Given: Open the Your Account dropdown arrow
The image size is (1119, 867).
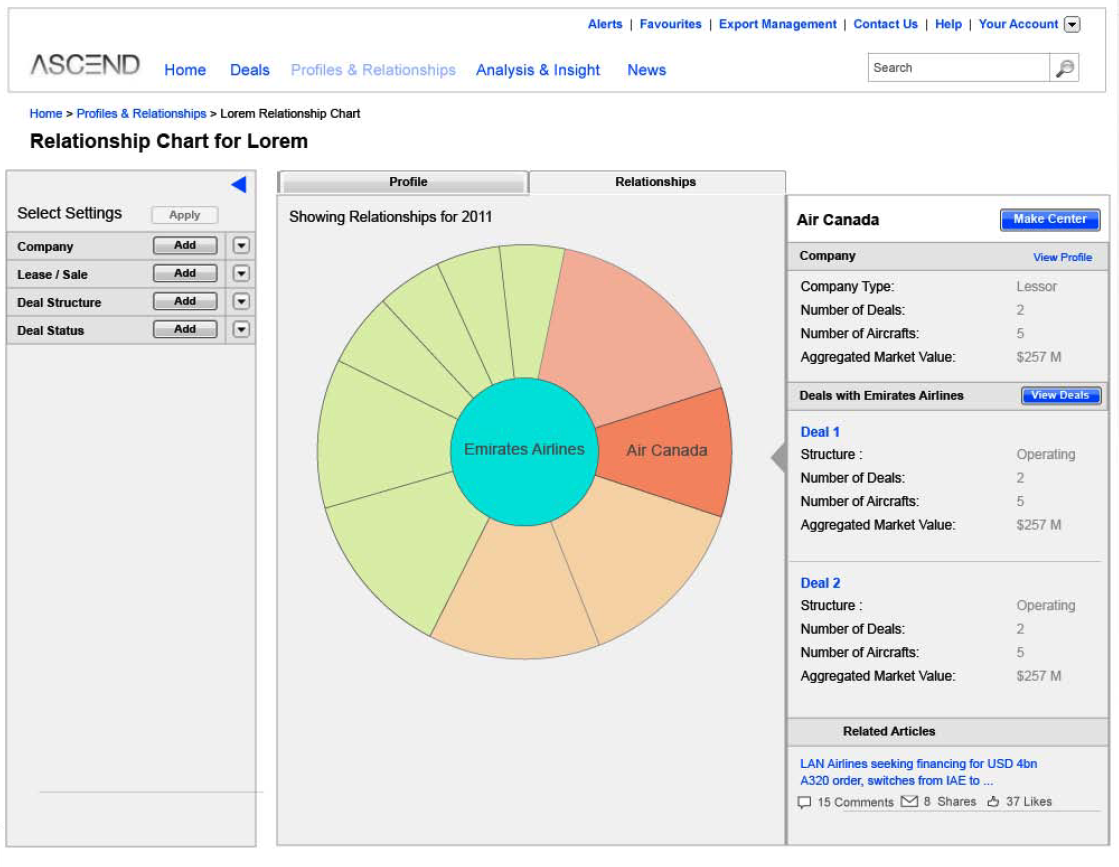Looking at the screenshot, I should click(x=1072, y=24).
